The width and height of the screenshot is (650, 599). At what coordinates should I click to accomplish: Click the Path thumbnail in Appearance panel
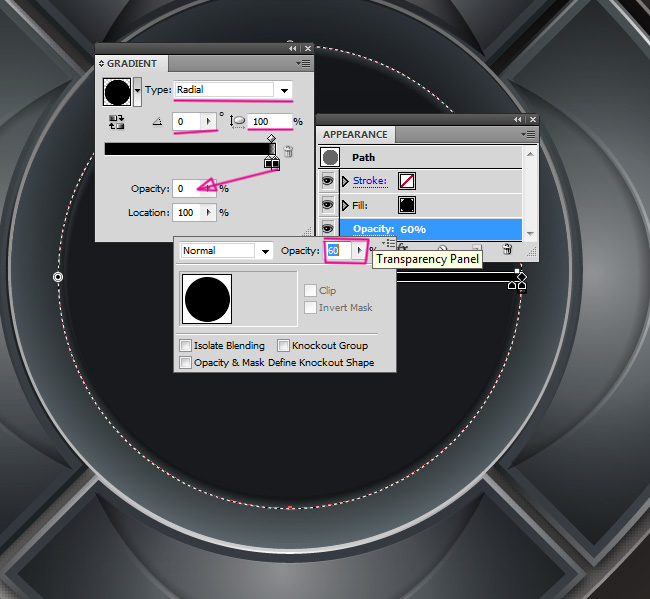(330, 158)
